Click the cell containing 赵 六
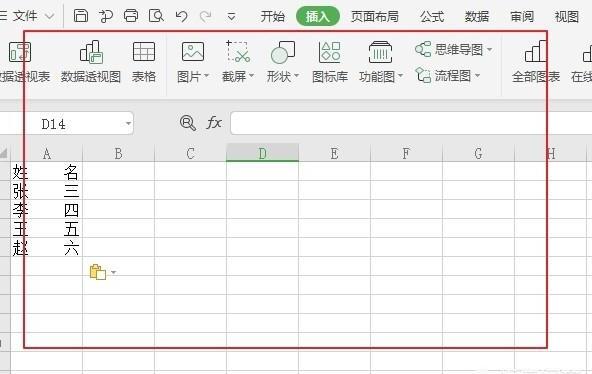Viewport: 592px width, 374px height. point(46,248)
